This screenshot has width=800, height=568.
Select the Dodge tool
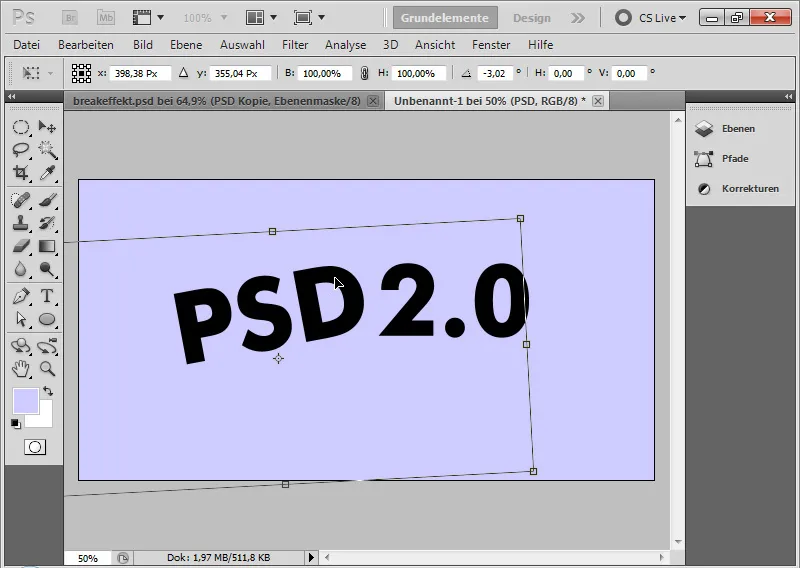point(47,269)
